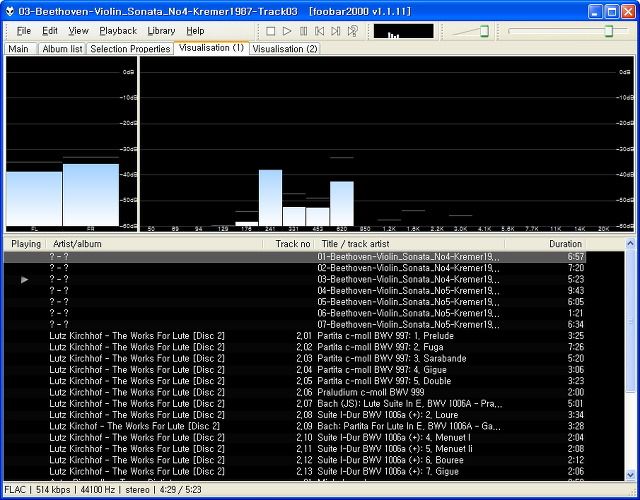Click the FR channel level bar

pos(91,195)
